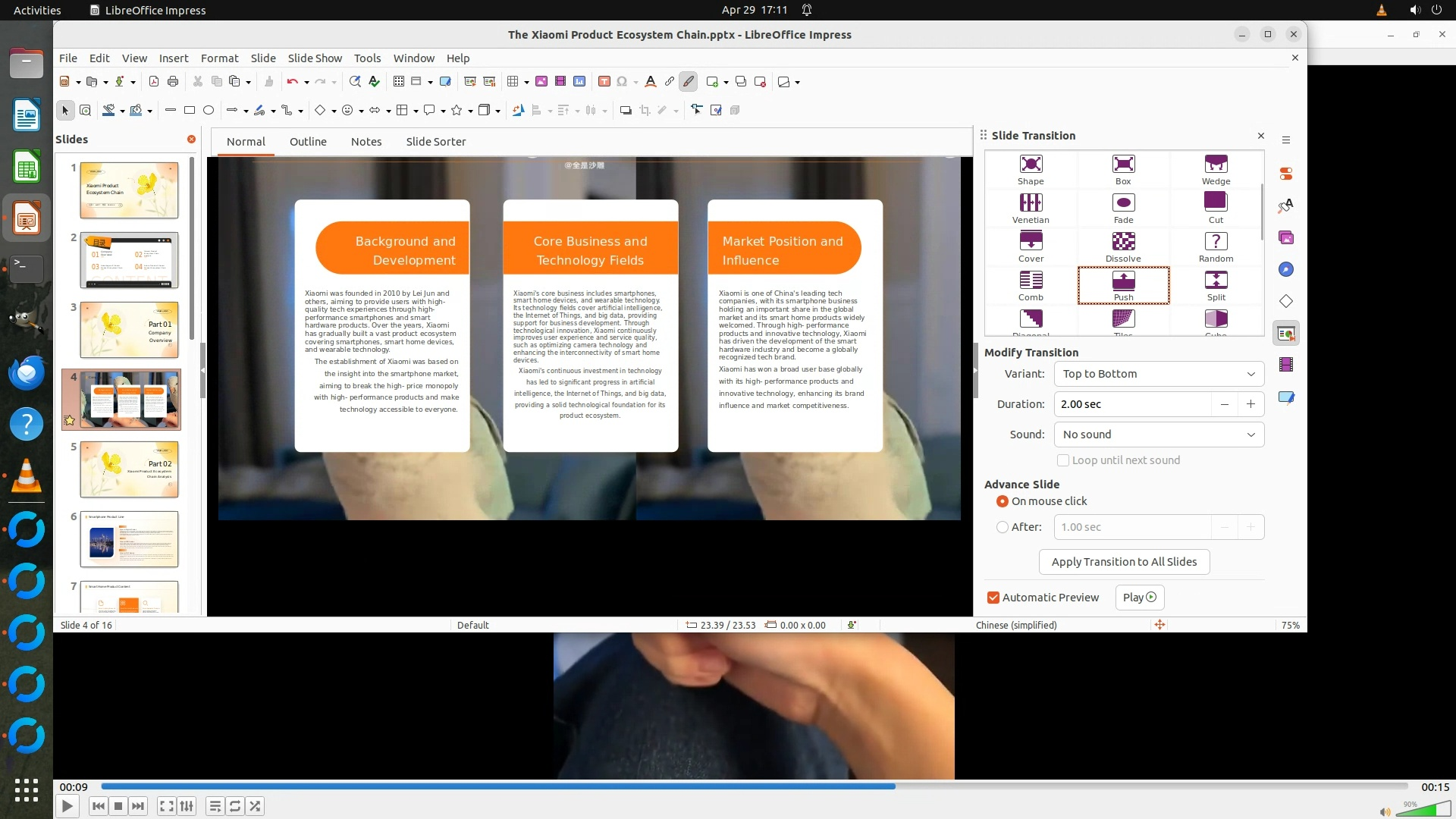This screenshot has height=819, width=1456.
Task: Select On mouse click radio button
Action: coord(1003,501)
